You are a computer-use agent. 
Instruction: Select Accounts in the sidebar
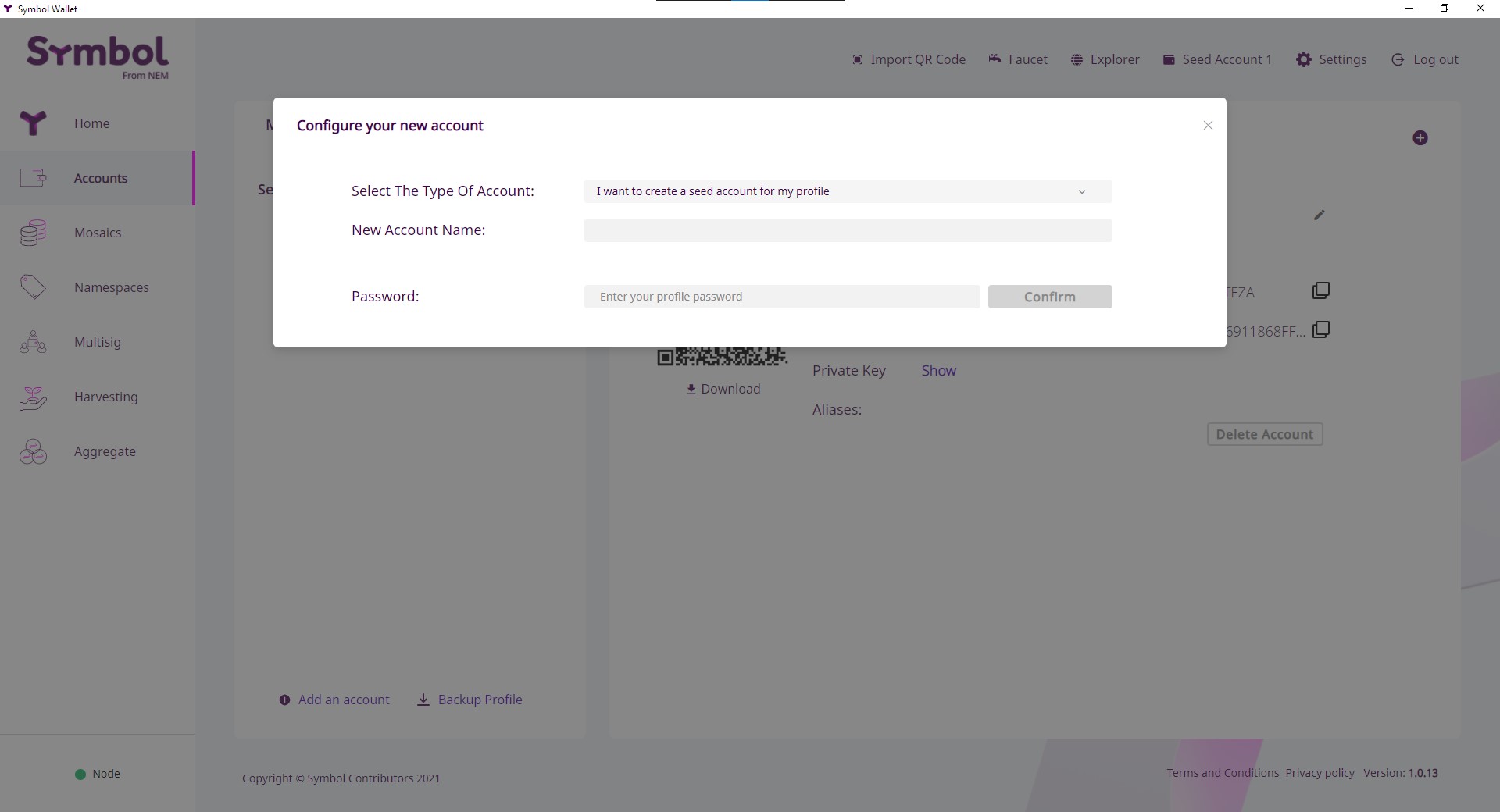100,178
